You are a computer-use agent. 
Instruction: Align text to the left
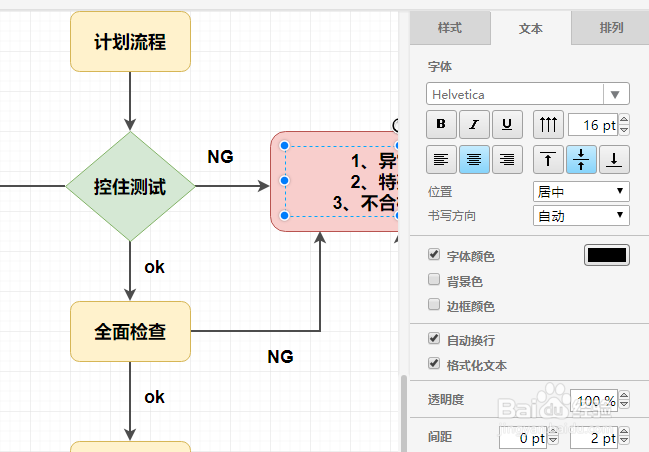point(441,159)
